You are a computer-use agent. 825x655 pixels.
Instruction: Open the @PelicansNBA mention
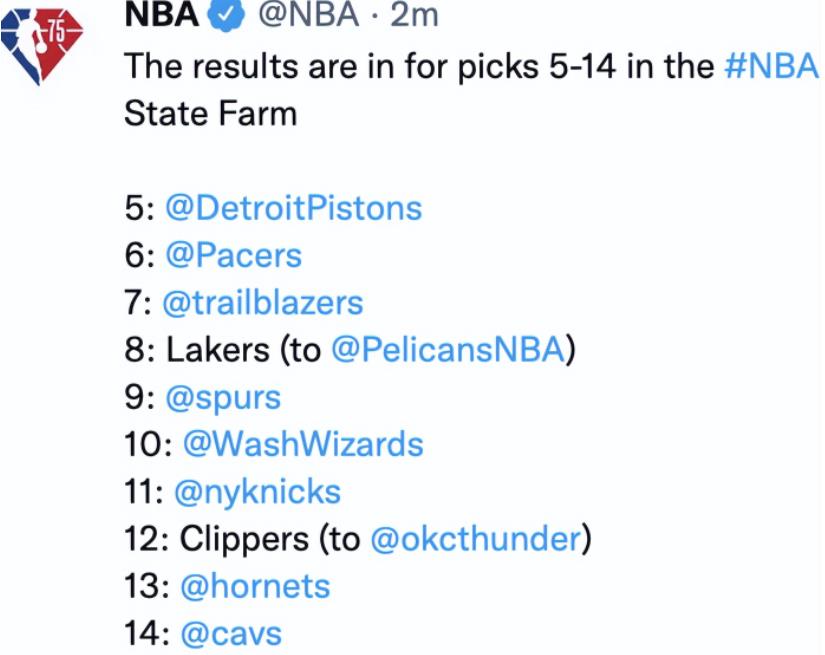[x=447, y=350]
